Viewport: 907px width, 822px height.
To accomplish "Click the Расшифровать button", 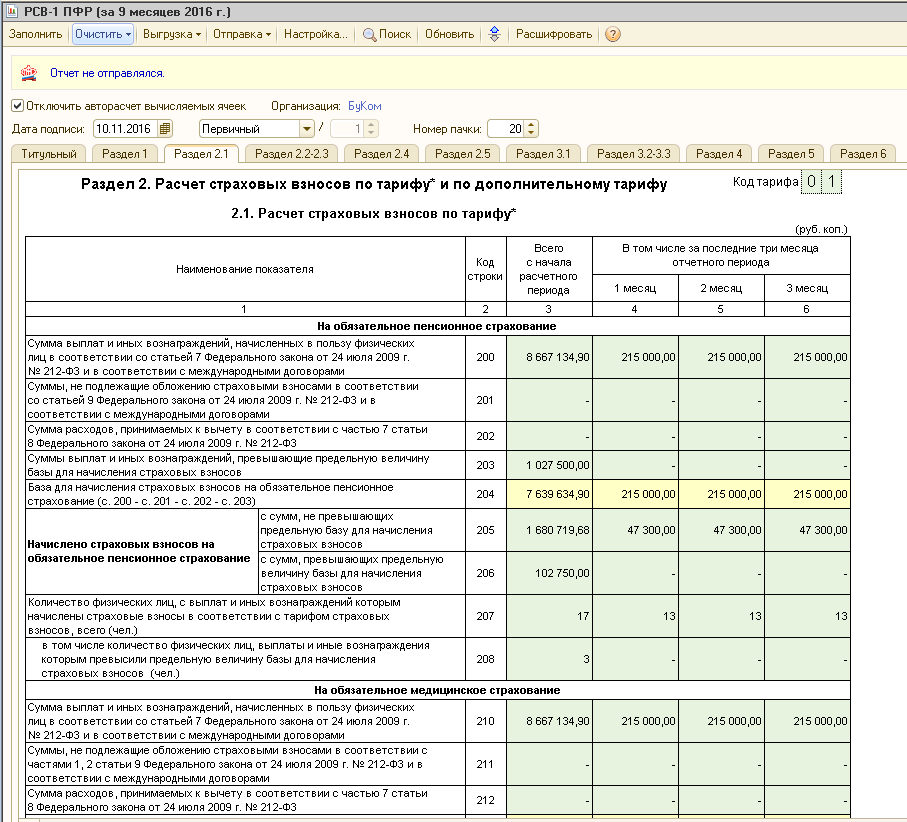I will 554,34.
